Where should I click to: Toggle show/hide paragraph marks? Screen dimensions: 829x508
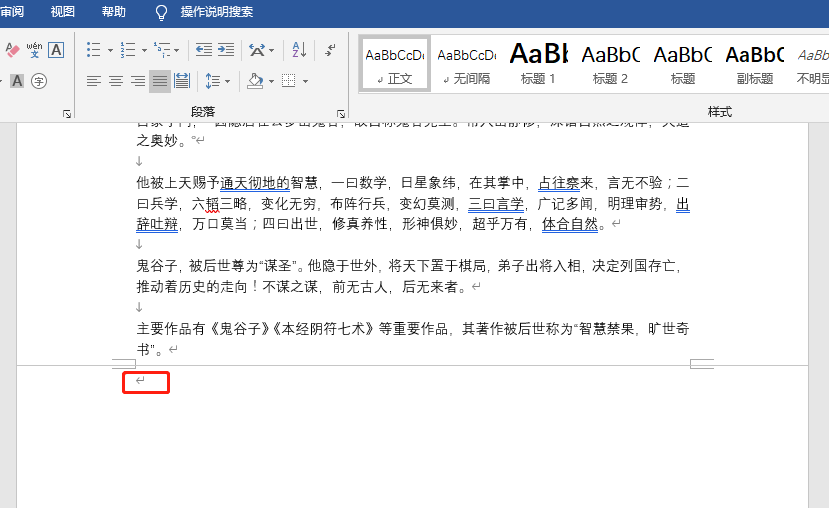tap(330, 48)
